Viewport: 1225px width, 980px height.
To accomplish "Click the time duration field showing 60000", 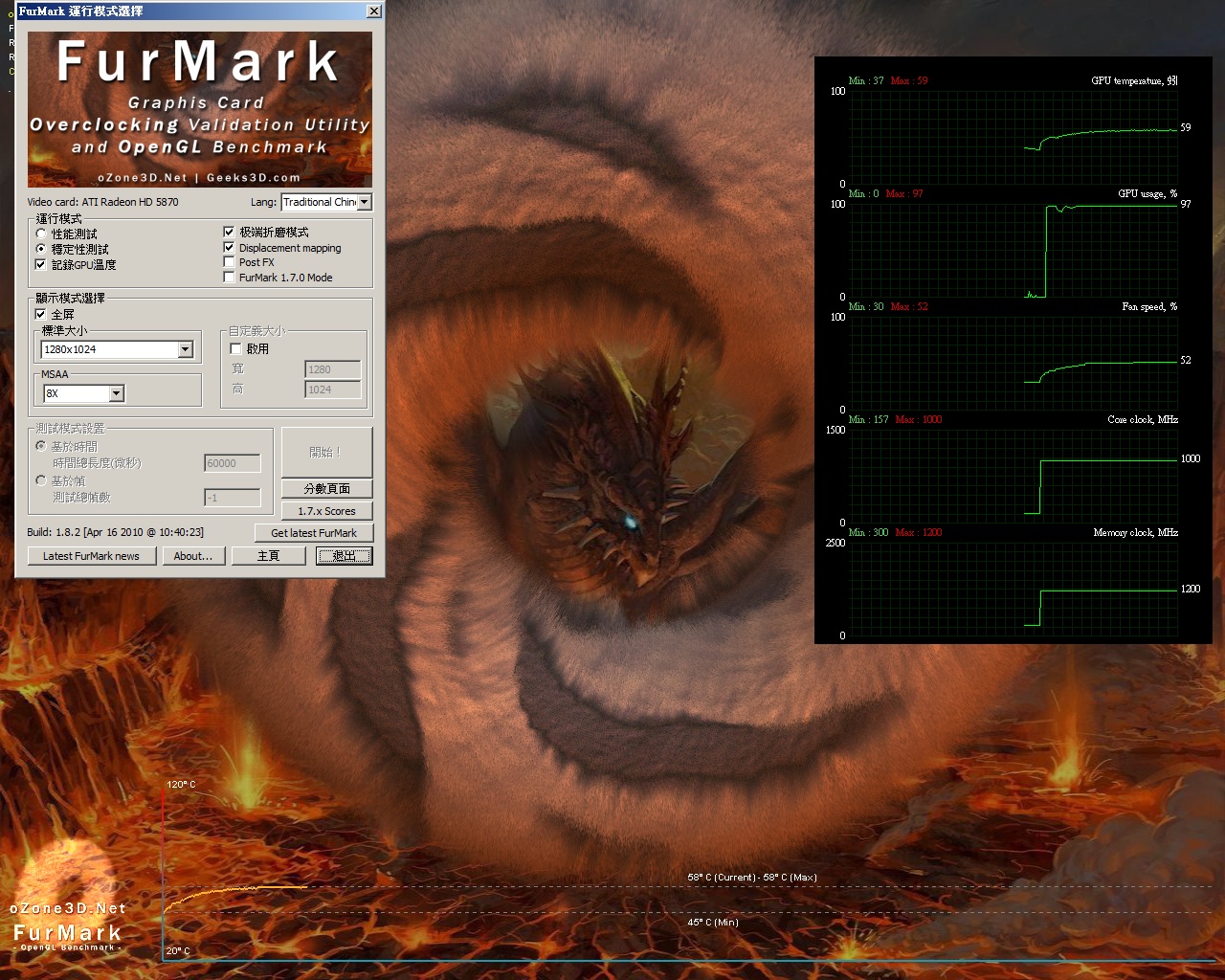I will (233, 463).
